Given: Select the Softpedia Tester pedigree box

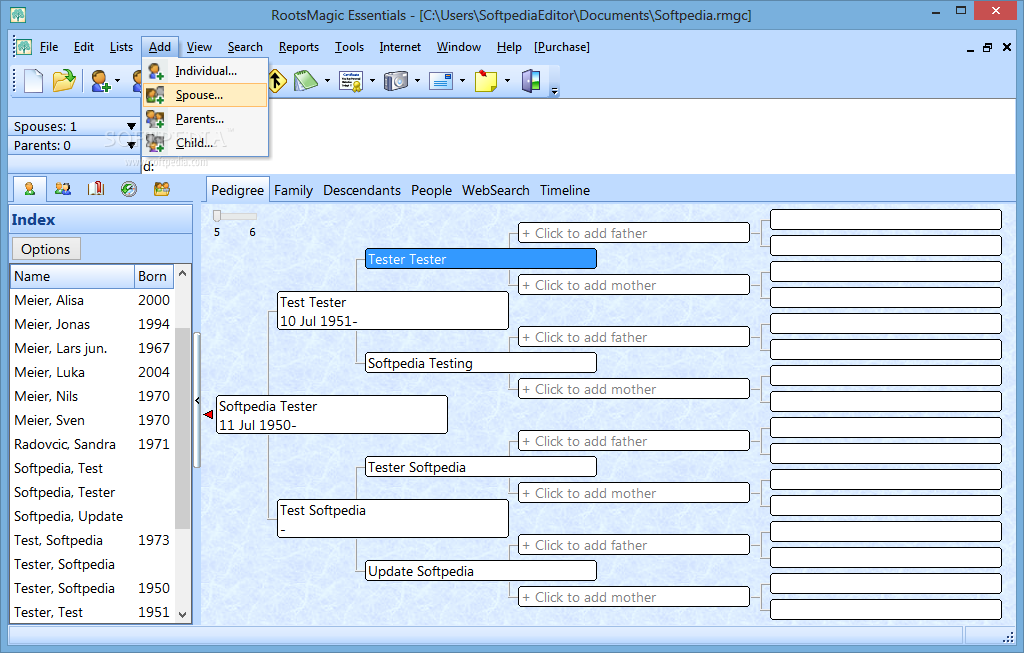Looking at the screenshot, I should coord(332,415).
